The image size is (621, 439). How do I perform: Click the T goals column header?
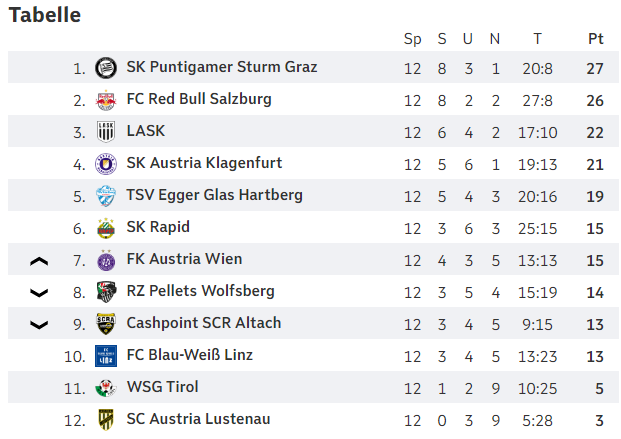pos(537,39)
